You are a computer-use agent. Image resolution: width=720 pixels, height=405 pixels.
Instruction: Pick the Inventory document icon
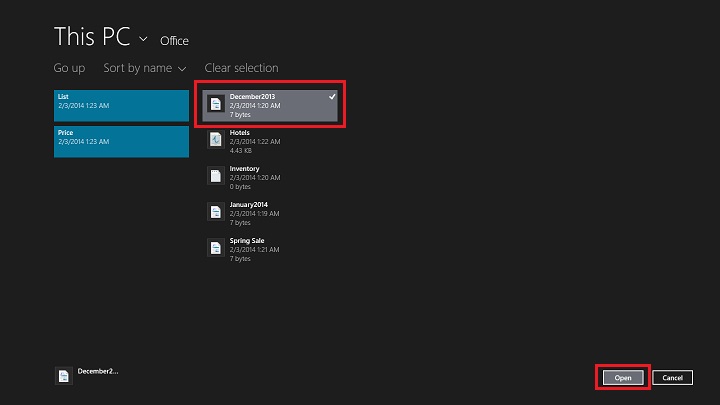click(x=216, y=176)
